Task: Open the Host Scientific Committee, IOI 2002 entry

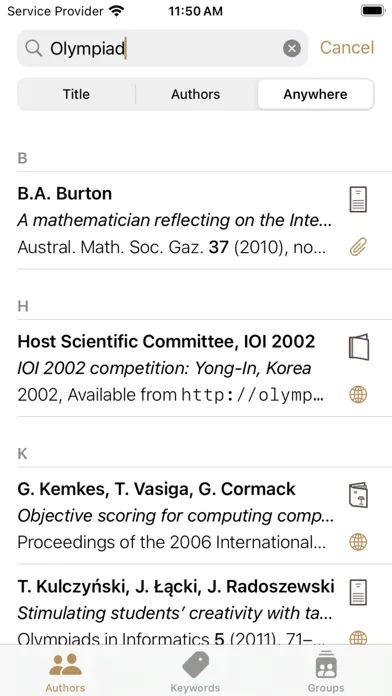Action: coord(196,368)
